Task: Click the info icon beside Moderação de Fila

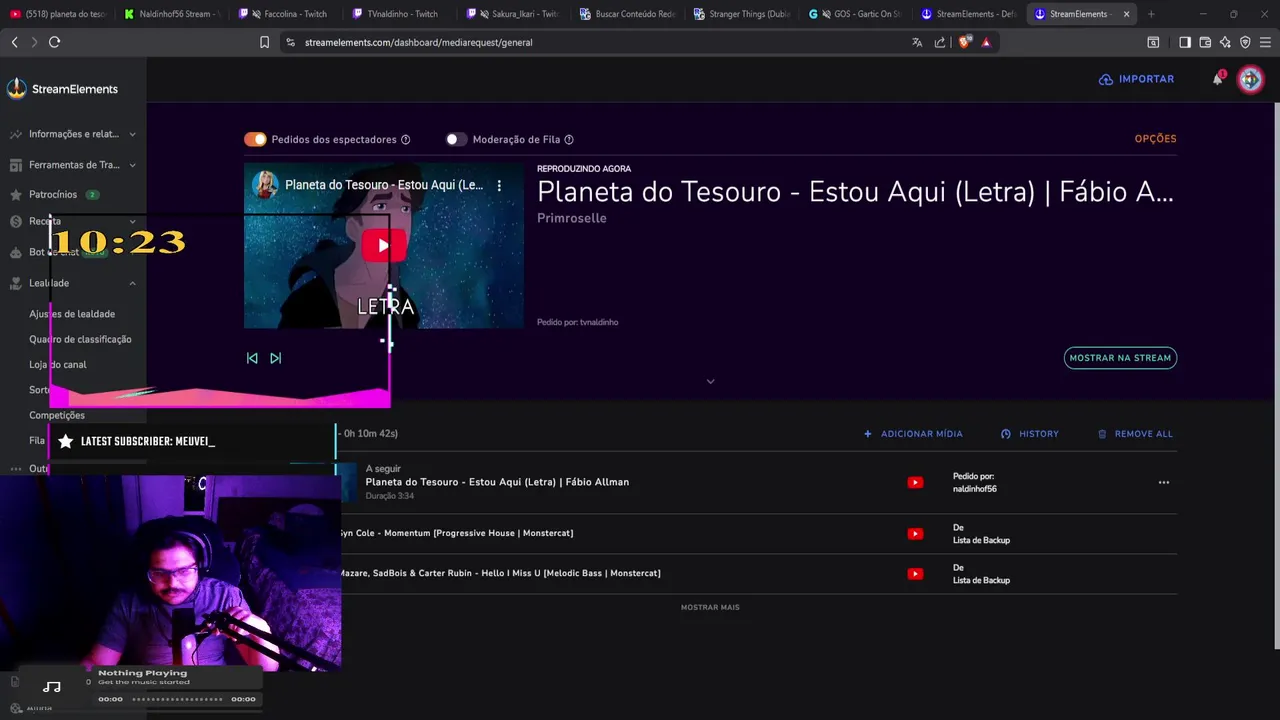Action: tap(569, 140)
